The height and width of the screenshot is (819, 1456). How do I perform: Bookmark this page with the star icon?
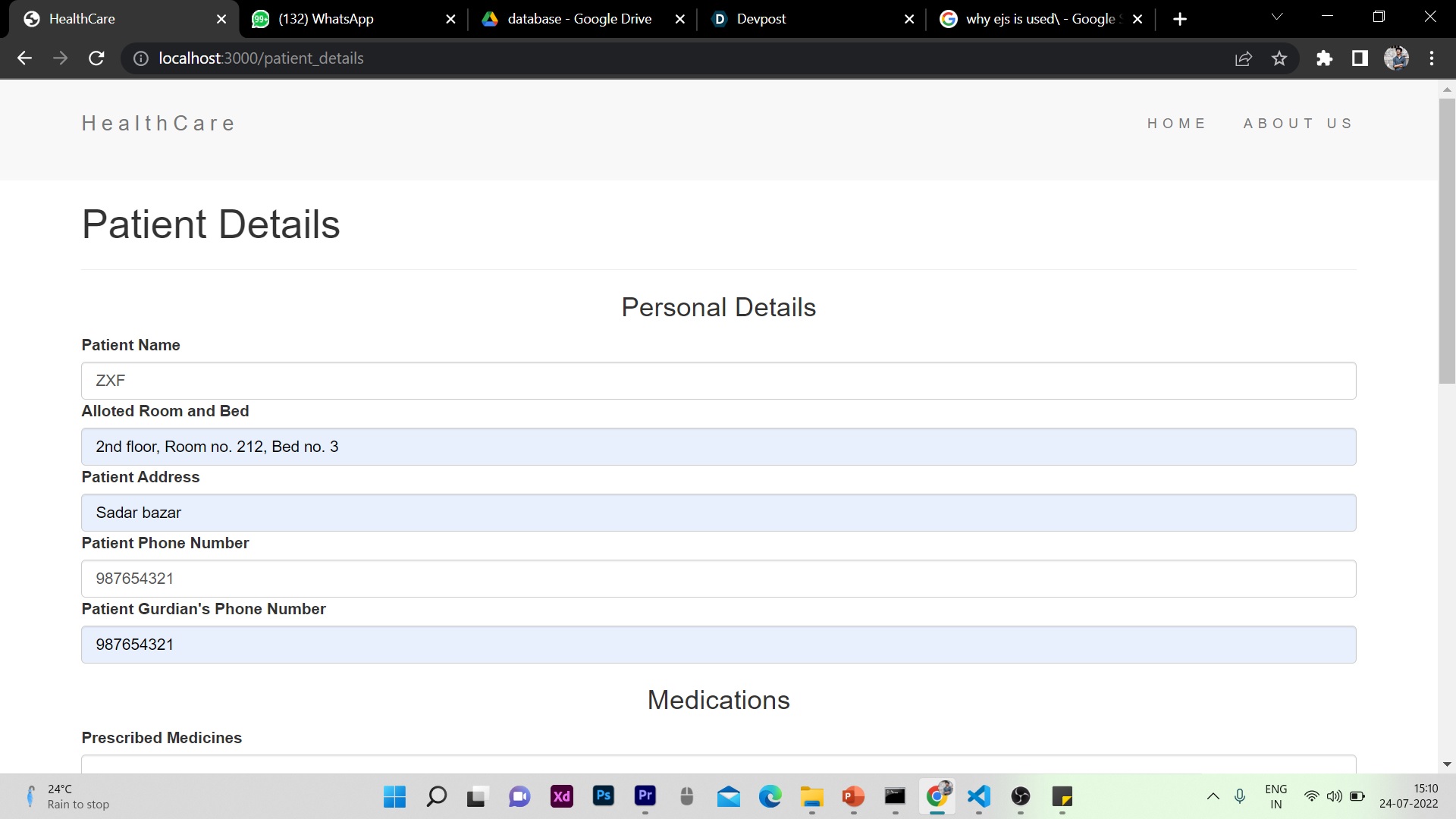1279,58
